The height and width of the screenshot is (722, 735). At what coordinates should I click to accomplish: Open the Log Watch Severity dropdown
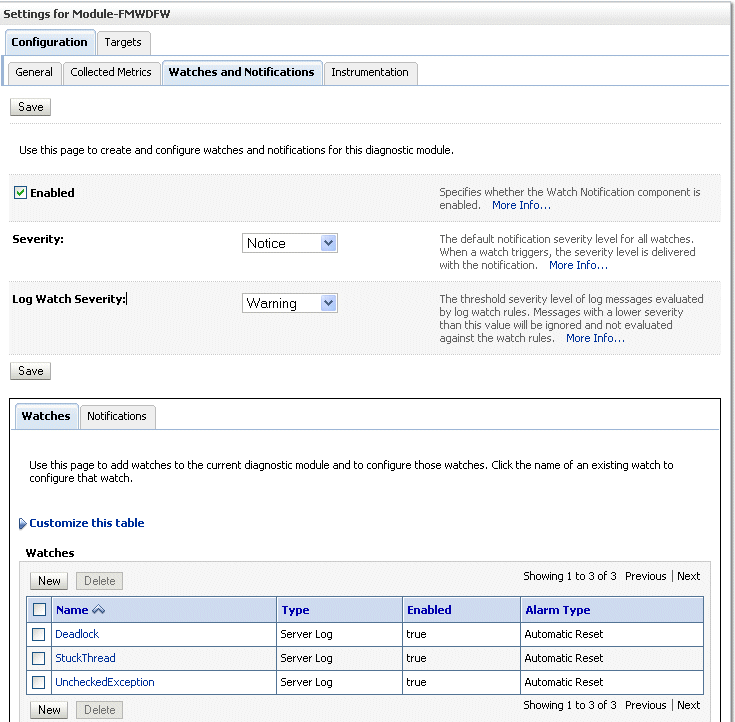[x=290, y=303]
